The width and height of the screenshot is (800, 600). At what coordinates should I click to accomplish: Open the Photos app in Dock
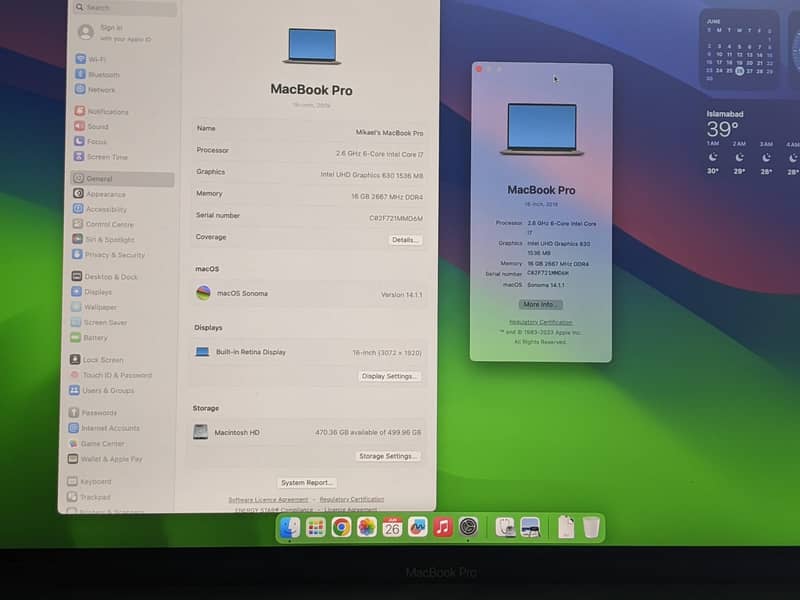(x=367, y=527)
